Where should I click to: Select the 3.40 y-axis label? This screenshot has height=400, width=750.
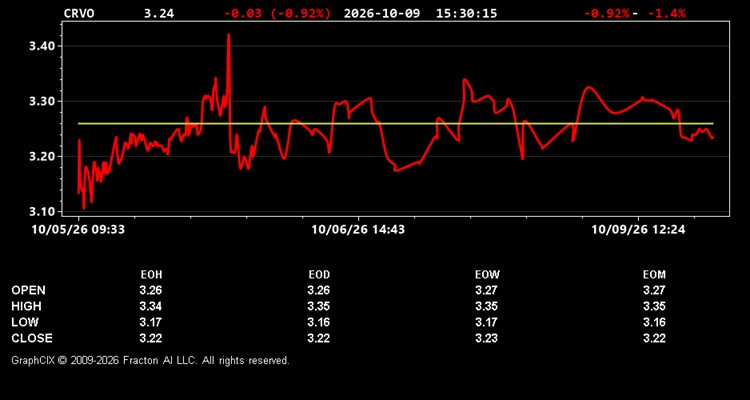pos(43,46)
